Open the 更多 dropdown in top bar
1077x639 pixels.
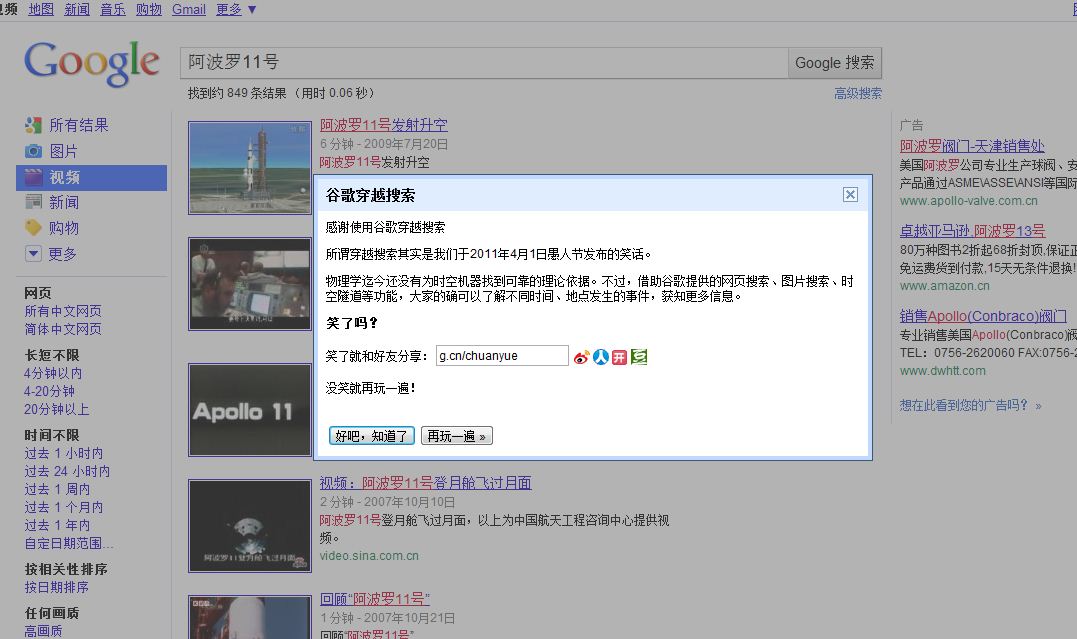click(x=236, y=9)
